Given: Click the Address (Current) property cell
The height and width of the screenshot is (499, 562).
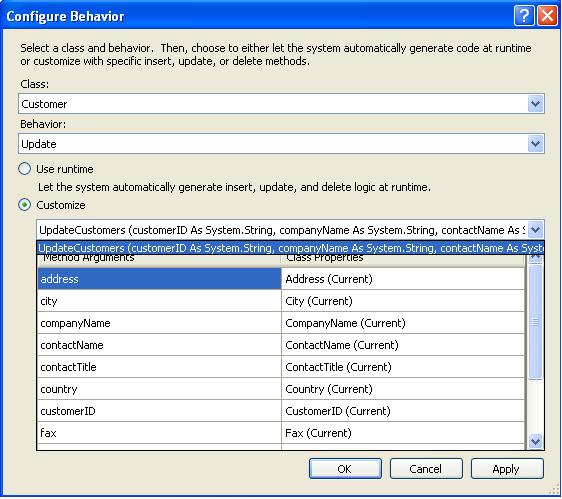Looking at the screenshot, I should coord(403,279).
